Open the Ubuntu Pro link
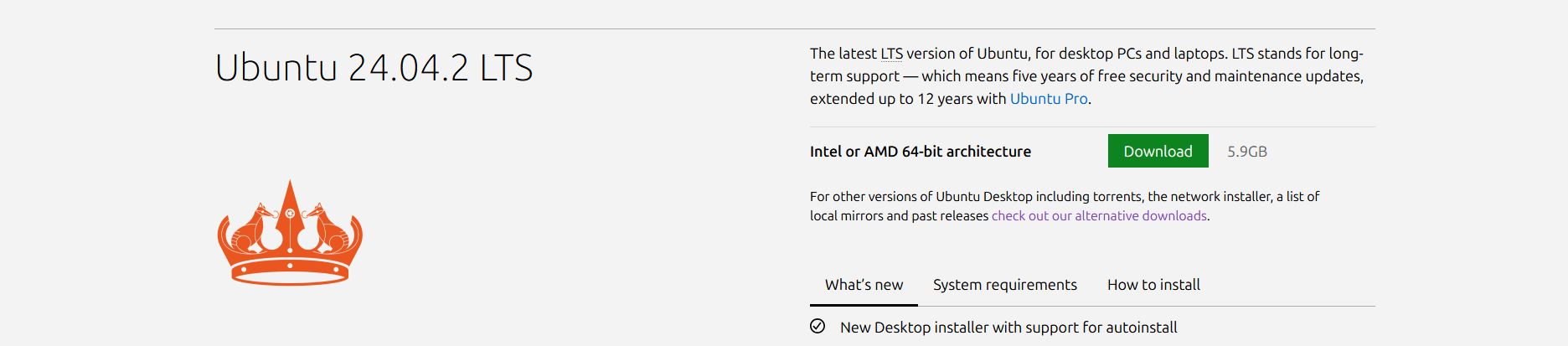Viewport: 1568px width, 346px height. (x=1049, y=99)
